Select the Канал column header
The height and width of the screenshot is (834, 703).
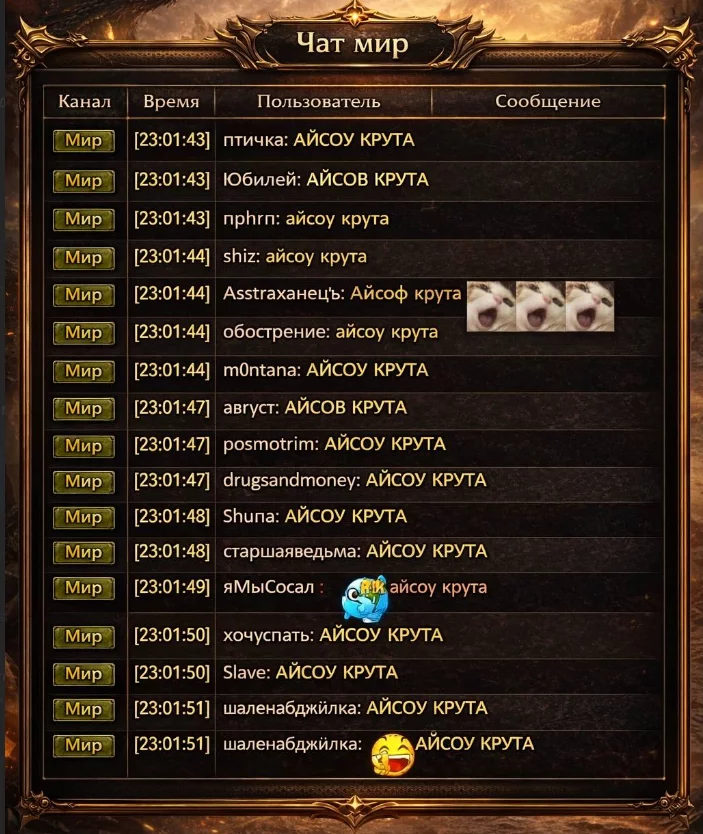pos(85,101)
